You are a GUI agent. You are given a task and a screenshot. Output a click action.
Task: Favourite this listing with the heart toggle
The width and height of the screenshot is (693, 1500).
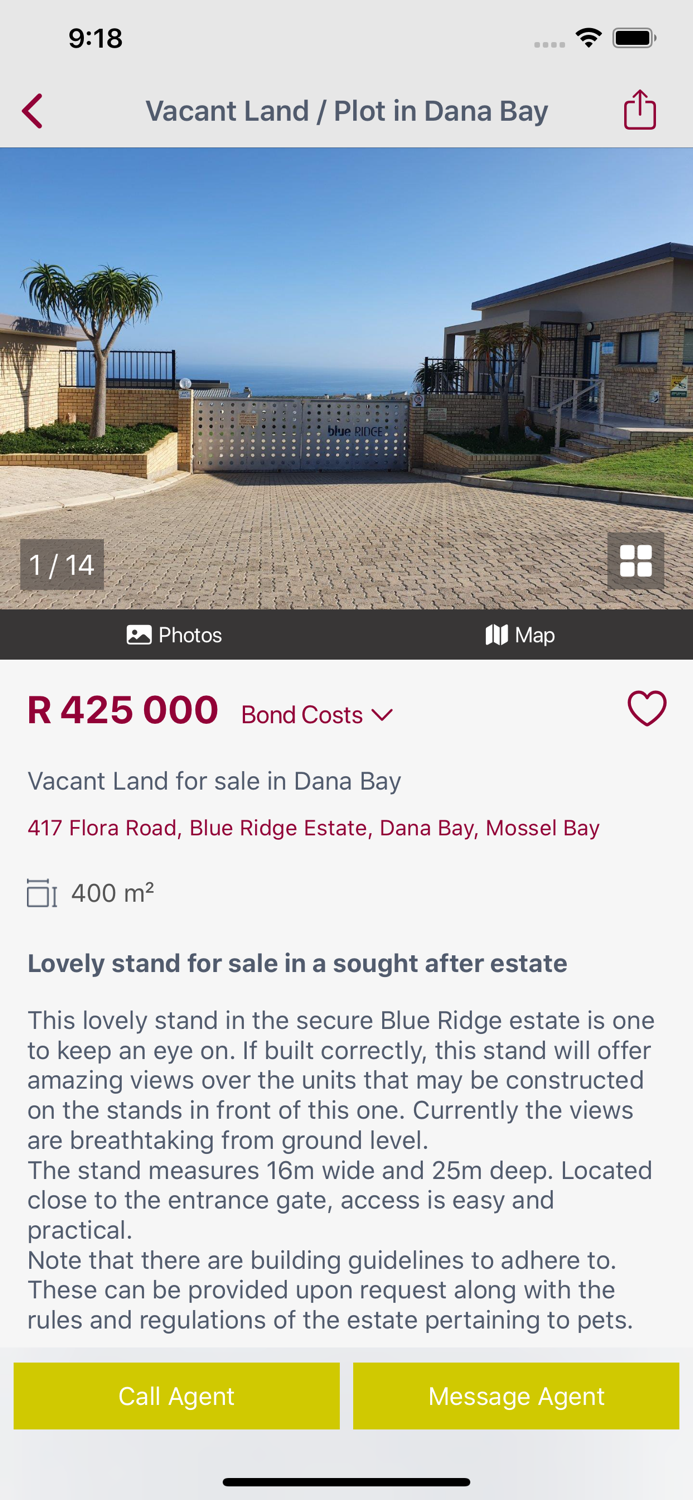coord(647,708)
